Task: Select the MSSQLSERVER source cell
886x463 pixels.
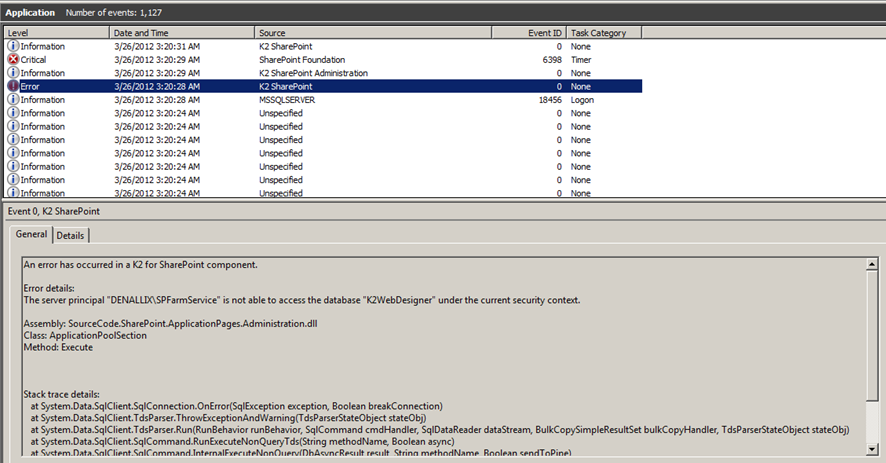Action: point(287,99)
